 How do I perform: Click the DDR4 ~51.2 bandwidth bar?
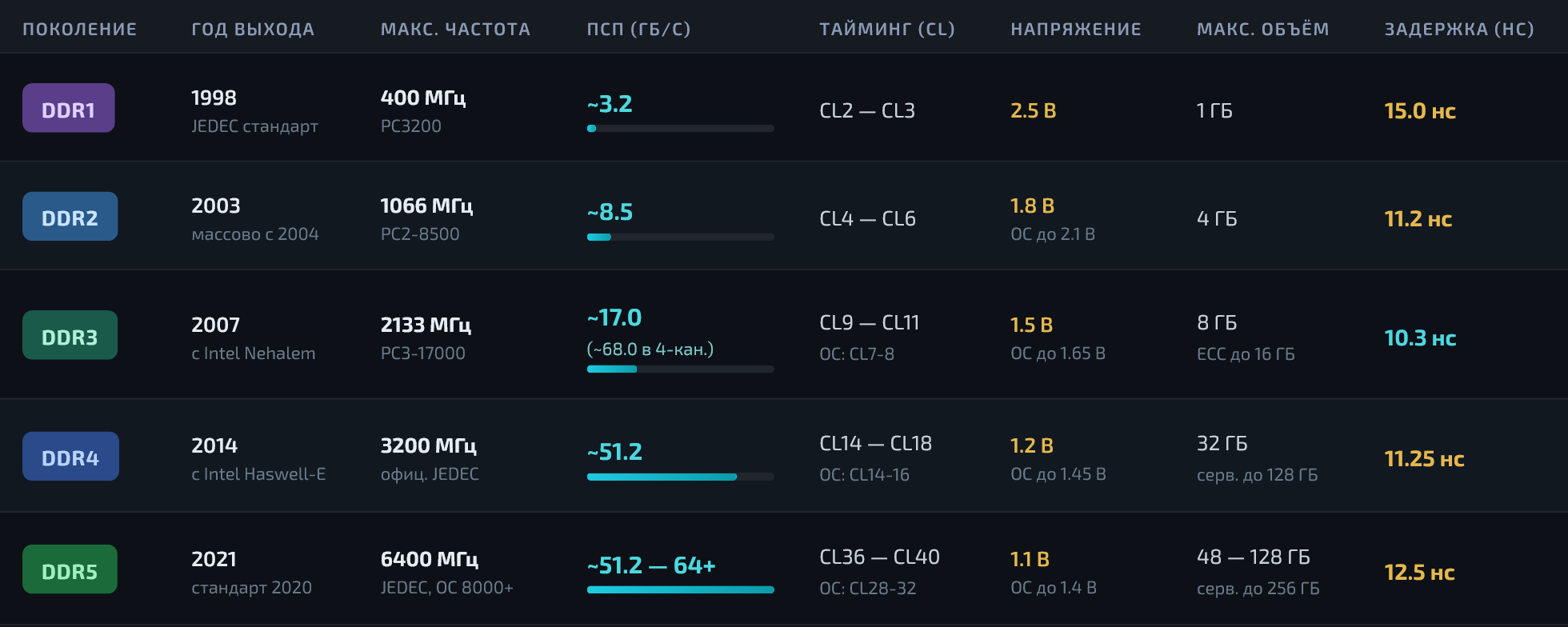pyautogui.click(x=680, y=477)
